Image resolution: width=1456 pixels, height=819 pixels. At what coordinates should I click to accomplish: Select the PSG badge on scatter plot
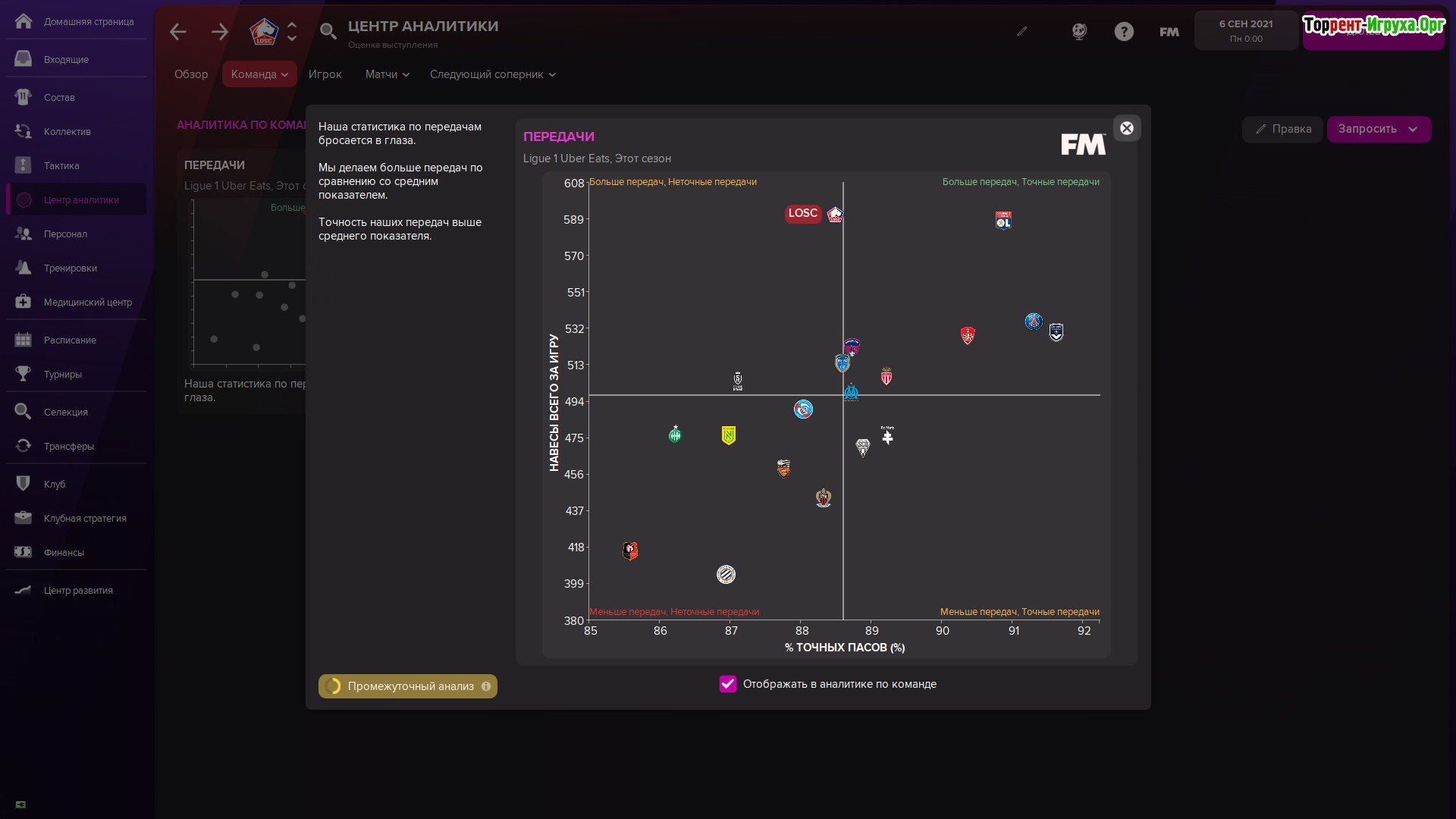pyautogui.click(x=1034, y=322)
